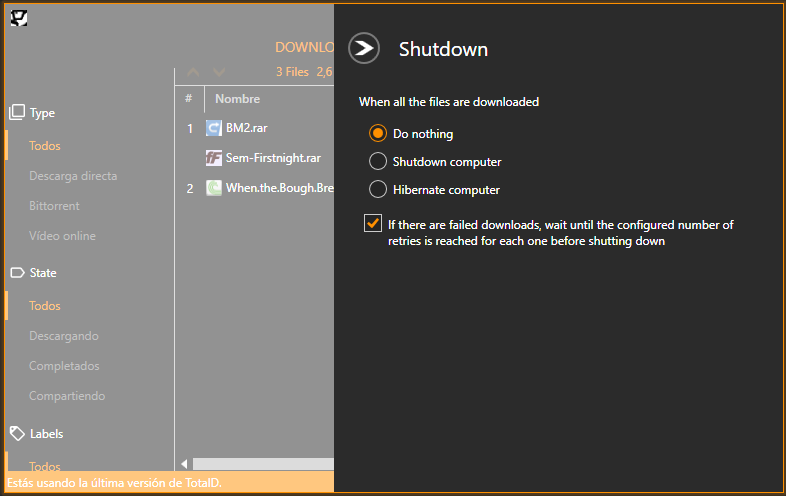
Task: Click the BM2.rar file type icon
Action: pyautogui.click(x=214, y=128)
